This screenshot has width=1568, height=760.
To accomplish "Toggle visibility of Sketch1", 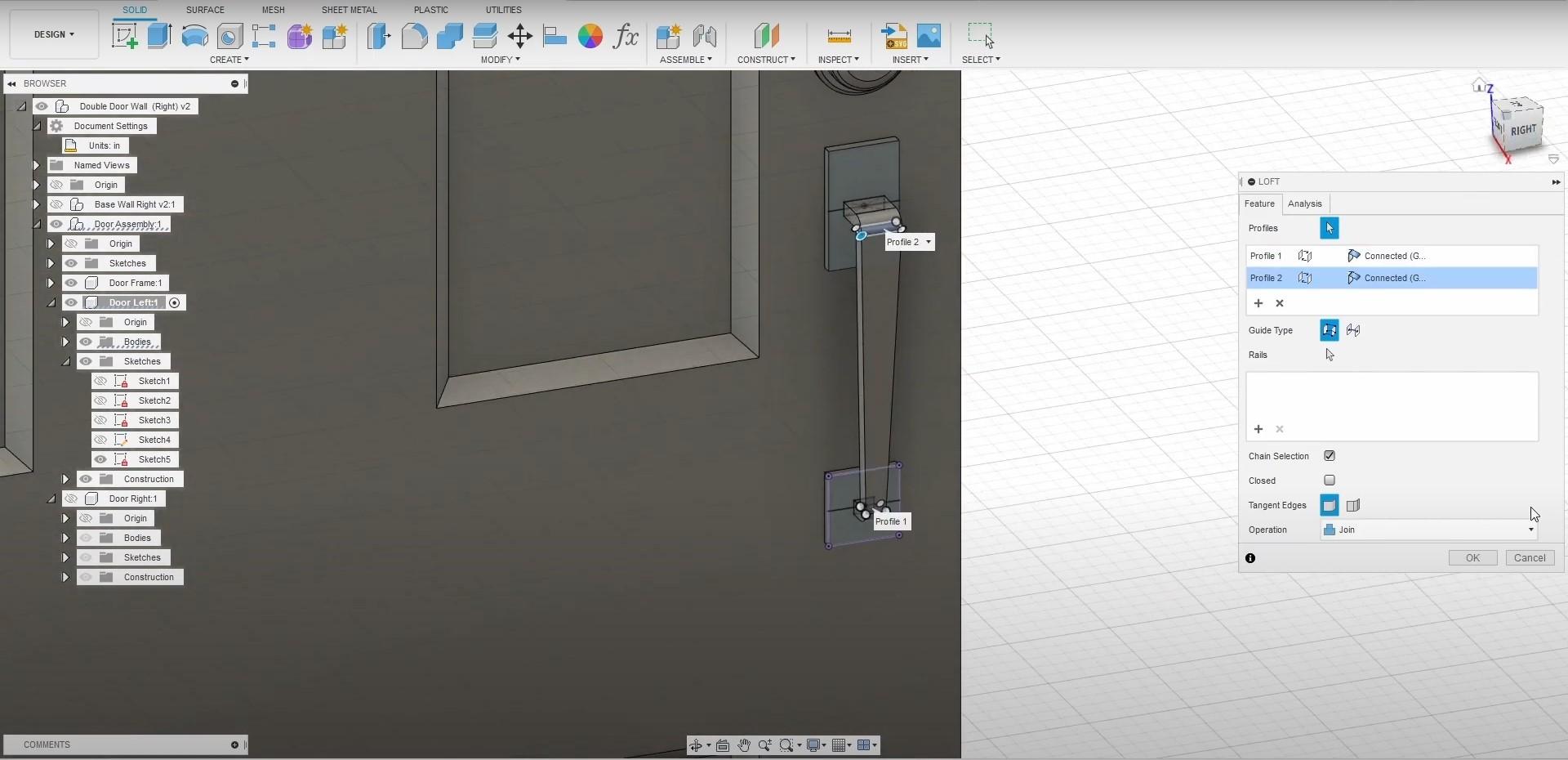I will (100, 381).
